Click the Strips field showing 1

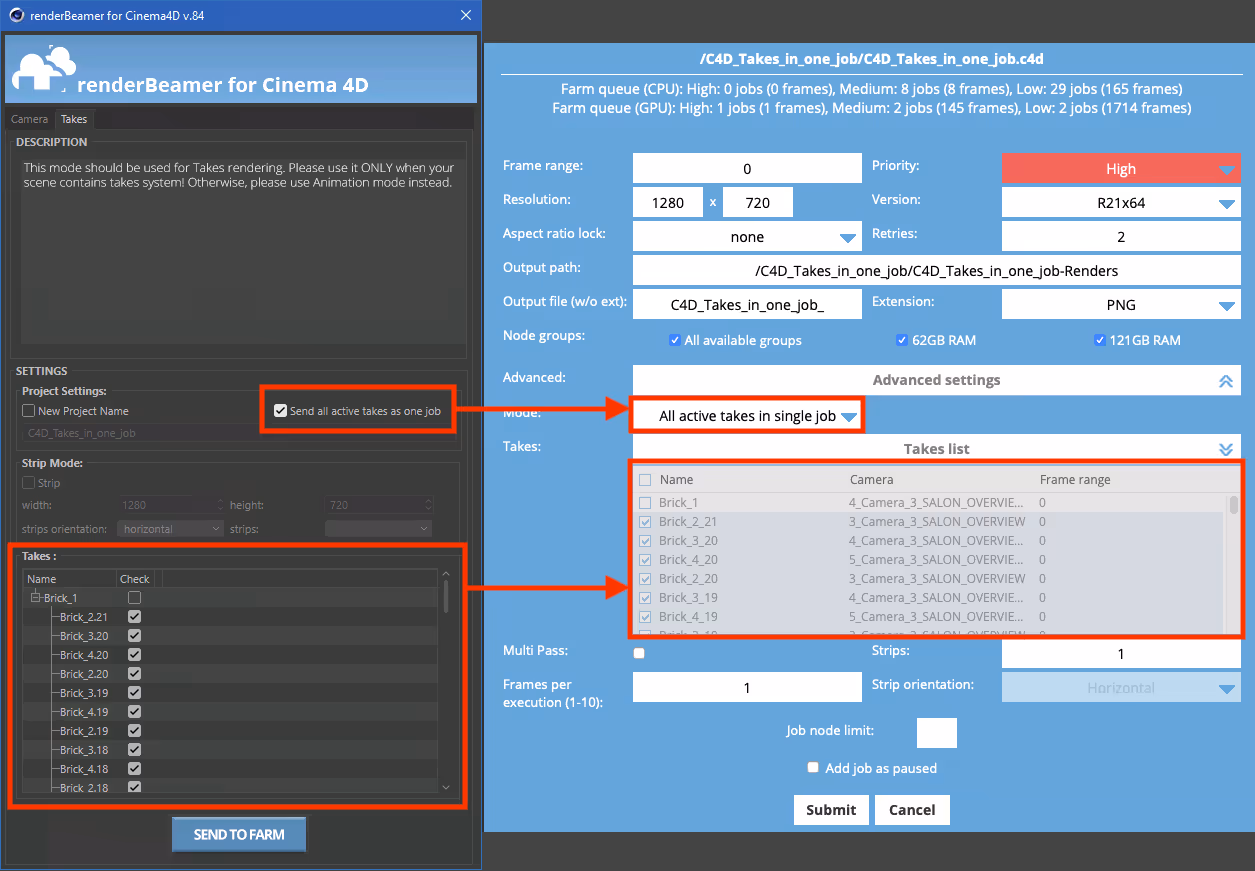(x=1121, y=654)
